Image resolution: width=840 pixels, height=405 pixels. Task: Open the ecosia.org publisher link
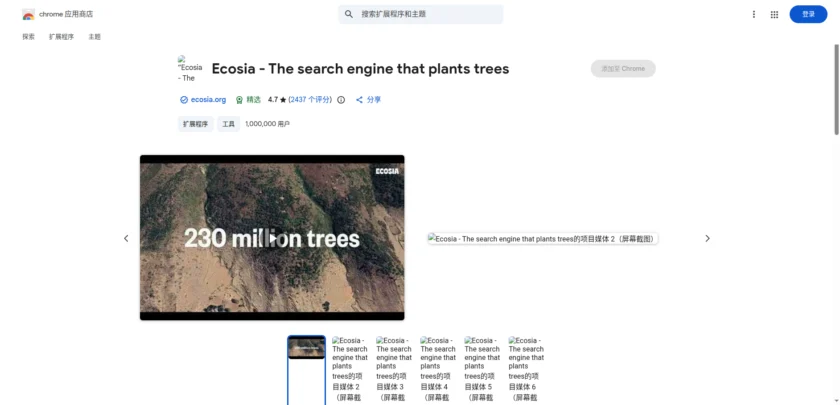click(208, 100)
